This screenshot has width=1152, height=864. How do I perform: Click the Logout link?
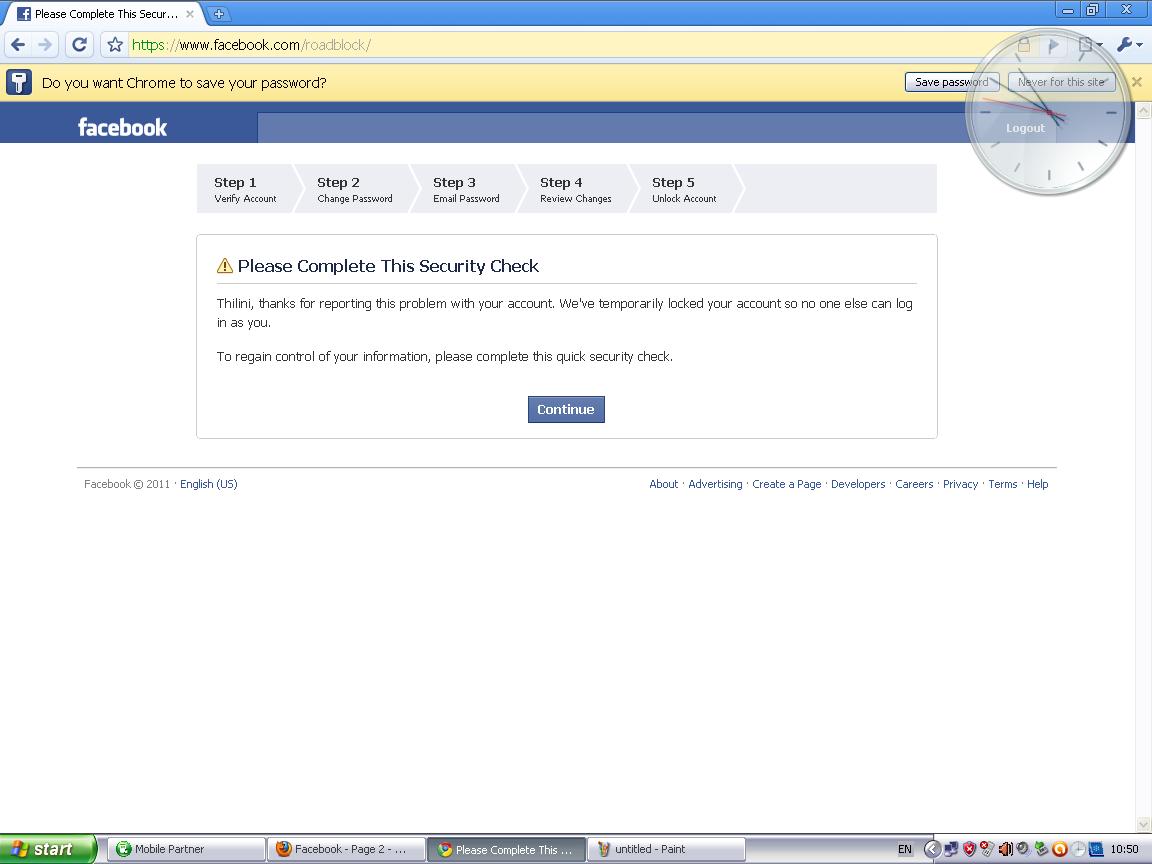[1025, 128]
